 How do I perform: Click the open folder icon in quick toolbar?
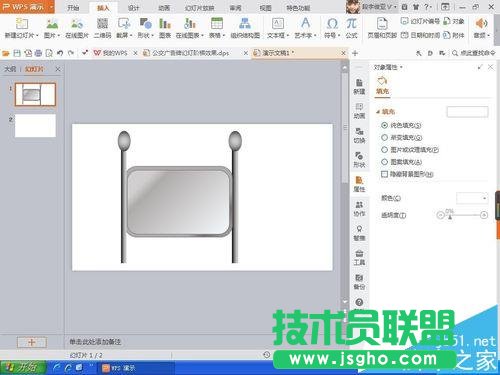pyautogui.click(x=5, y=53)
